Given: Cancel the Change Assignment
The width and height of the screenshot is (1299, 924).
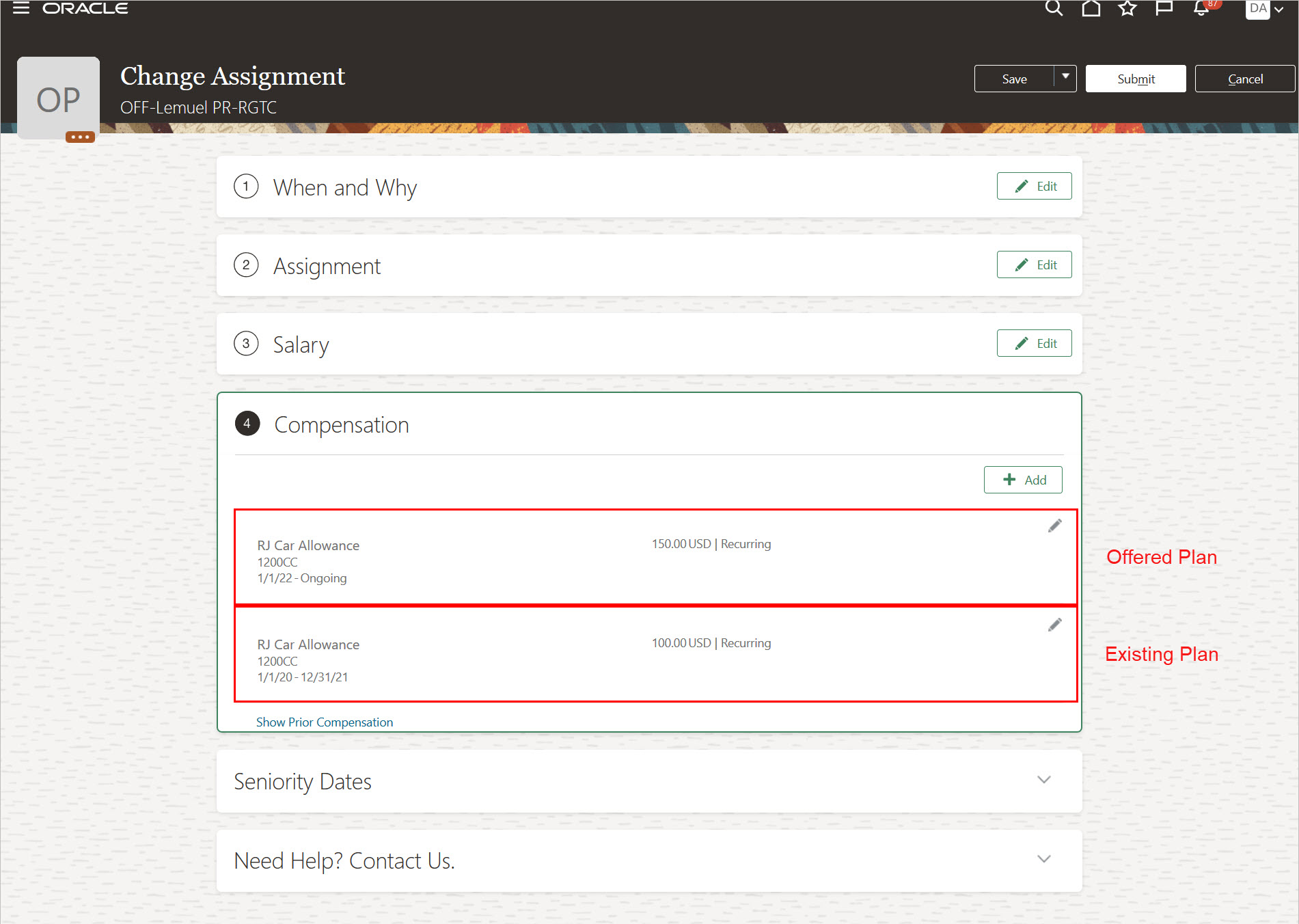Looking at the screenshot, I should tap(1245, 79).
